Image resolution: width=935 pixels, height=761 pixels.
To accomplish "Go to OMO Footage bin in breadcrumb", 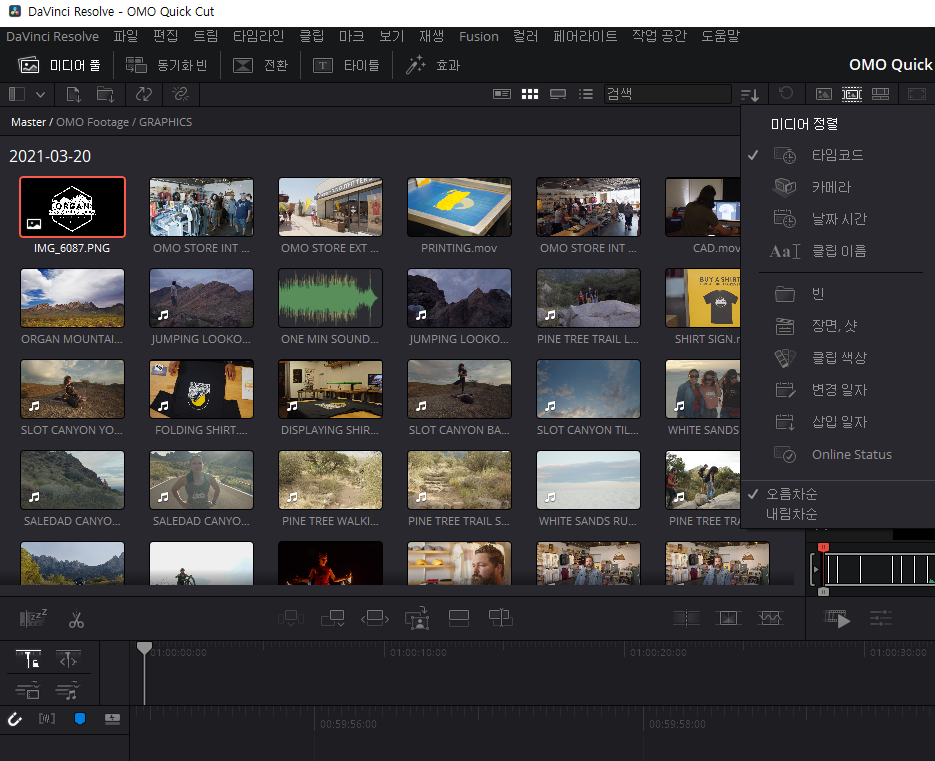I will [x=92, y=122].
